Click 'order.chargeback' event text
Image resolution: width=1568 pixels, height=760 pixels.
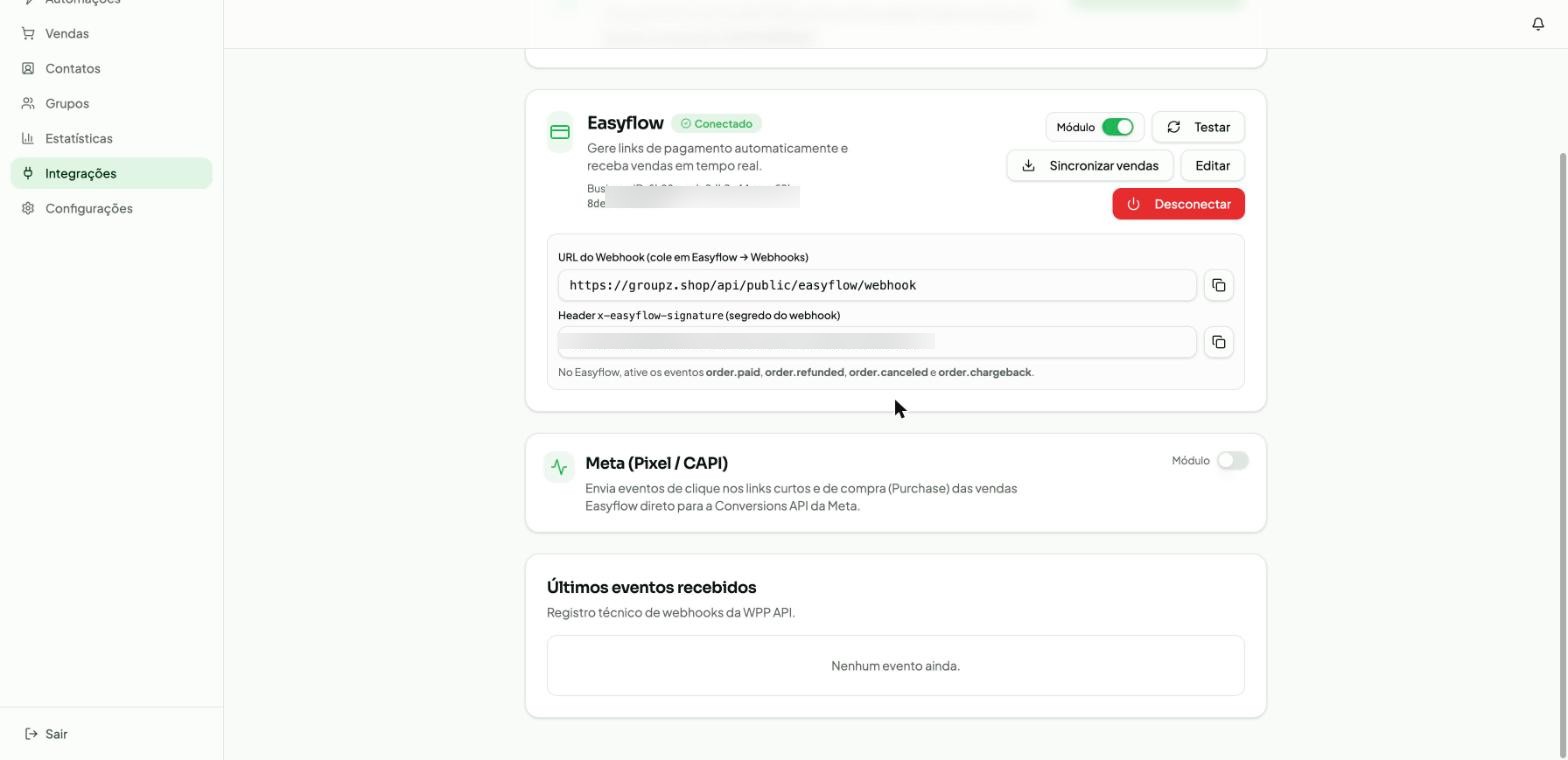coord(984,372)
